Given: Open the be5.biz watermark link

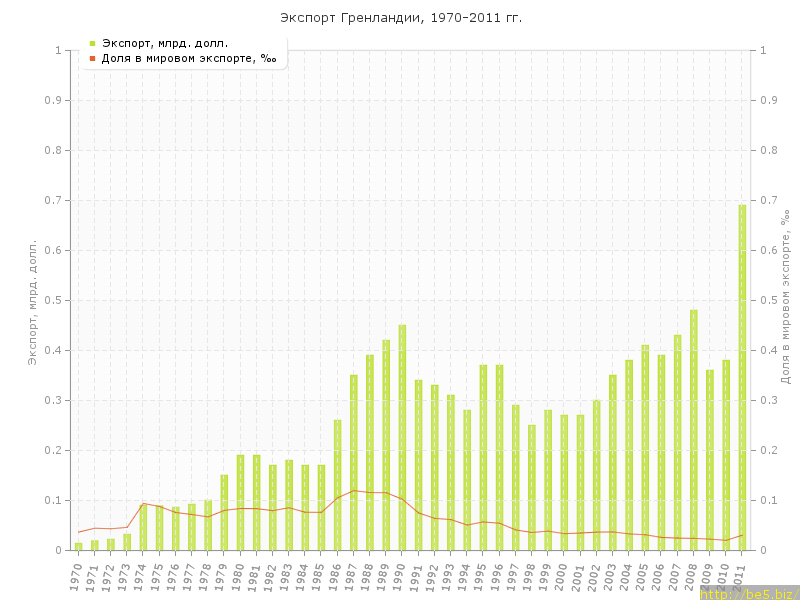Looking at the screenshot, I should pos(748,593).
